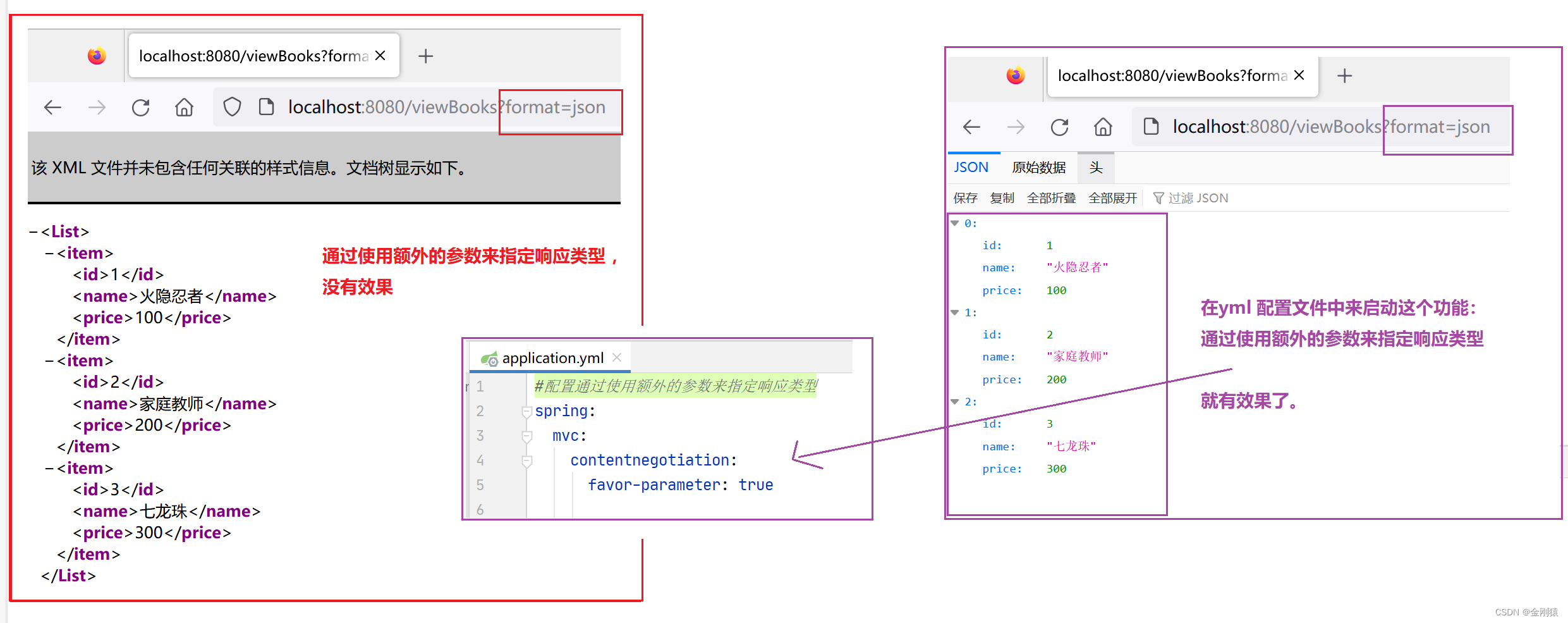Focus the 过滤 JSON filter field

coord(1198,199)
